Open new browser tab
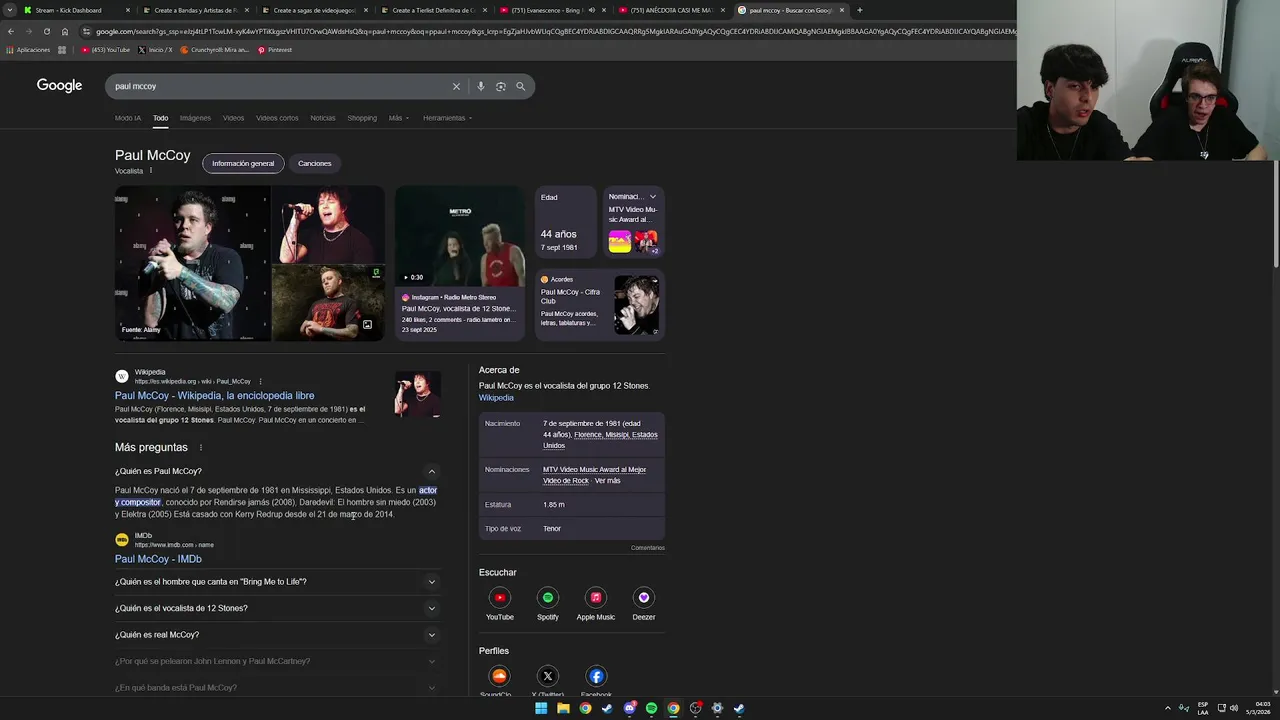 click(860, 10)
